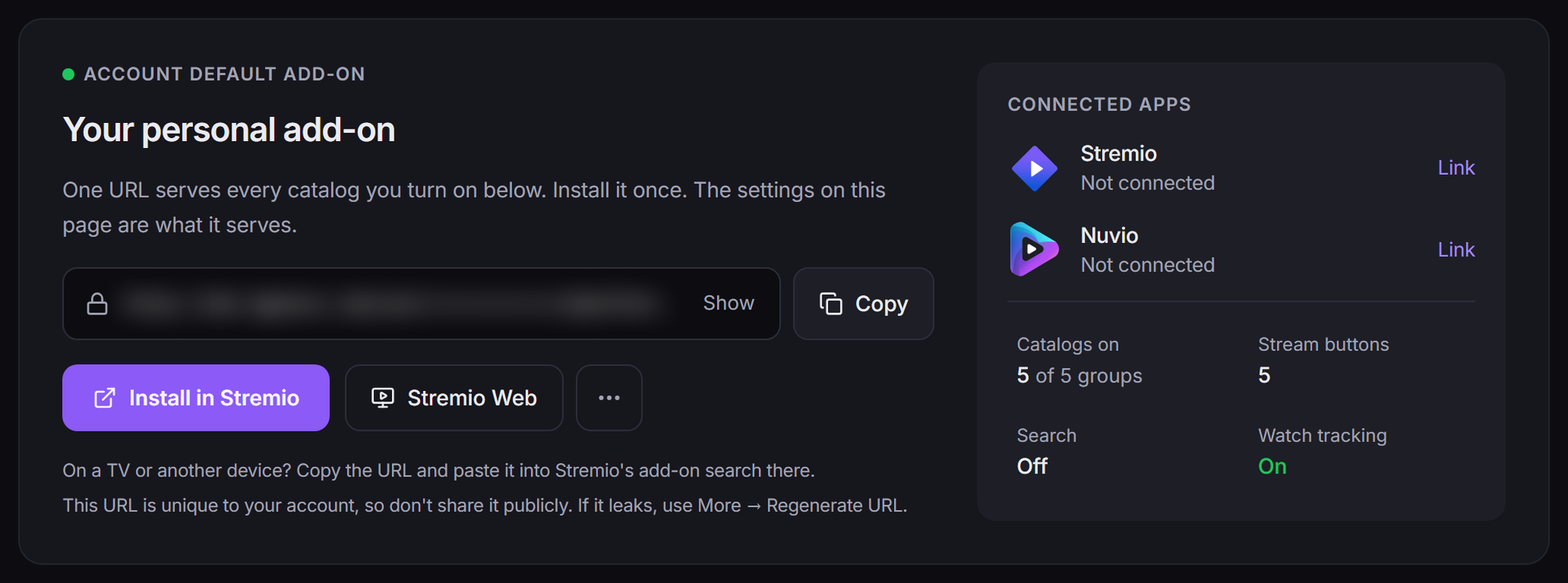This screenshot has height=583, width=1568.
Task: Click the 'On a TV or another device?' note
Action: point(439,470)
